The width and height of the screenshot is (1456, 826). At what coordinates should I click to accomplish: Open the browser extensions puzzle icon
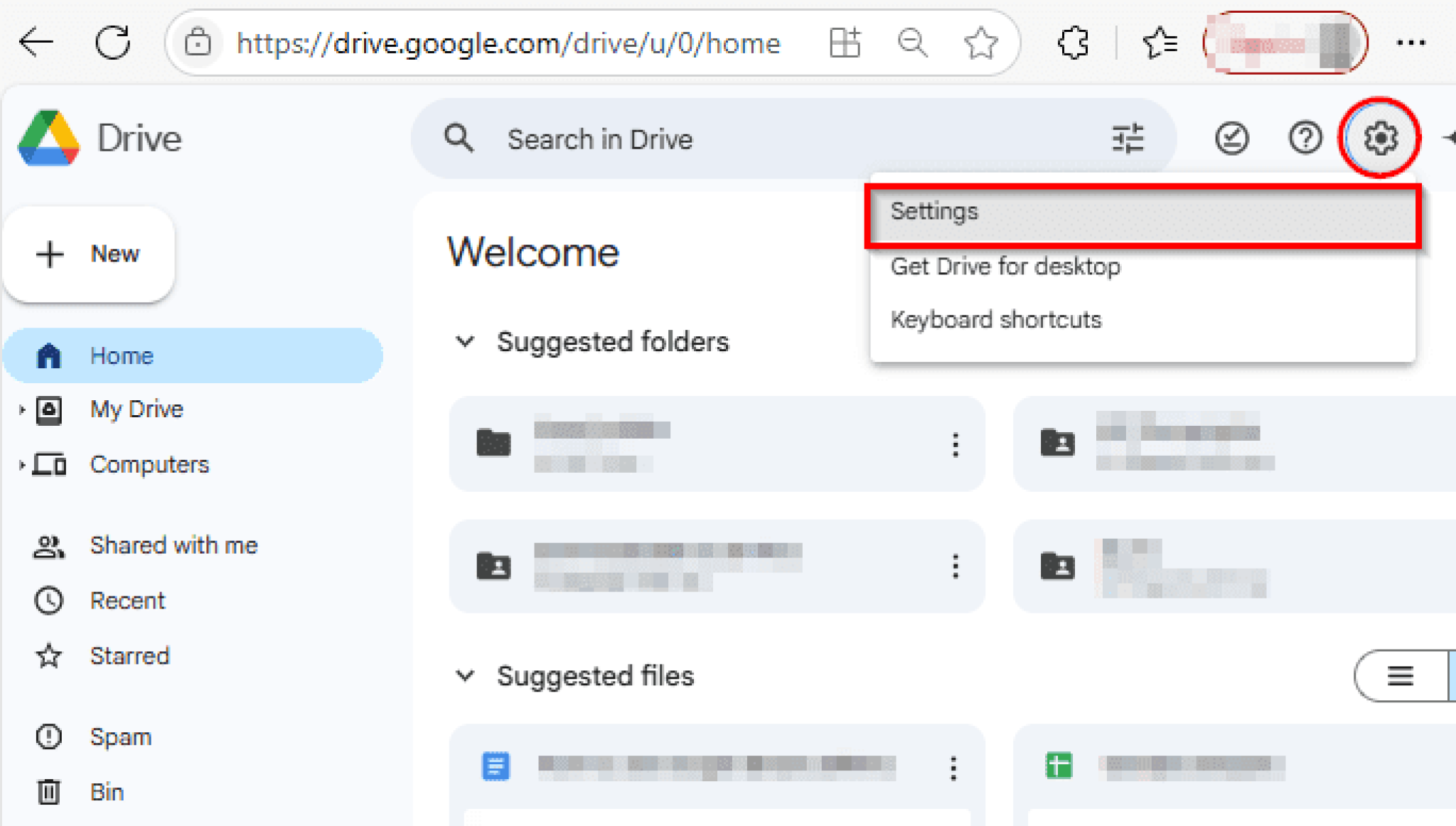click(x=1073, y=43)
